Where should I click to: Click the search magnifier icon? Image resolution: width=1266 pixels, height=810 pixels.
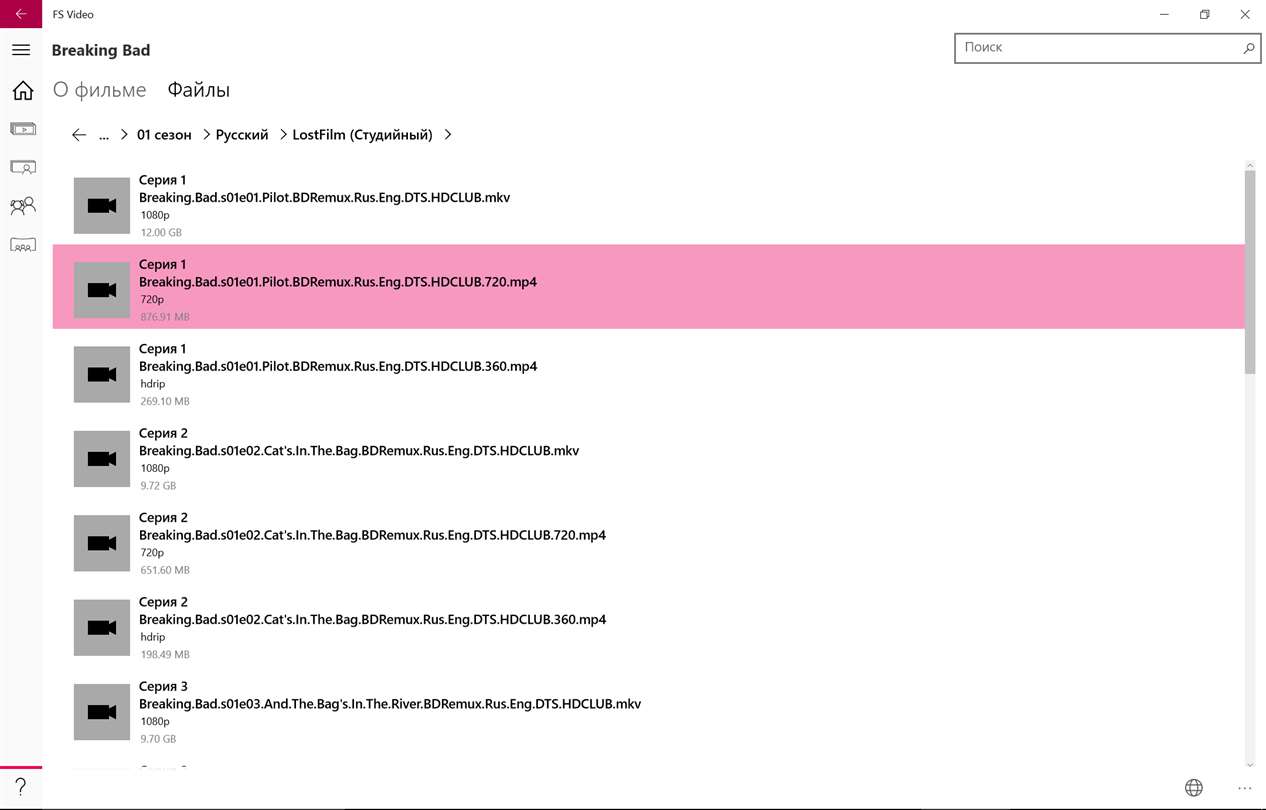(1248, 47)
